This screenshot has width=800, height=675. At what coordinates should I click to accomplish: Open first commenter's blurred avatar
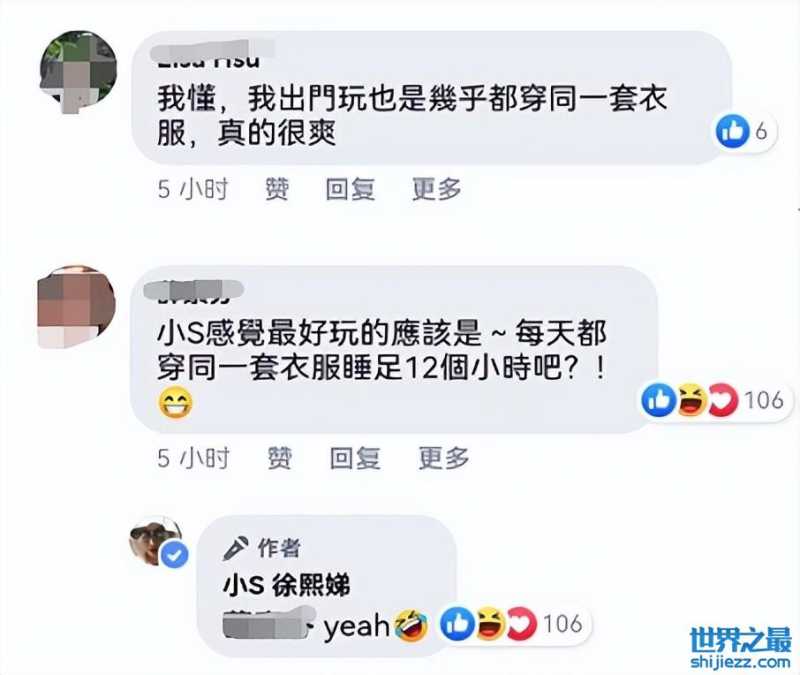tap(79, 71)
